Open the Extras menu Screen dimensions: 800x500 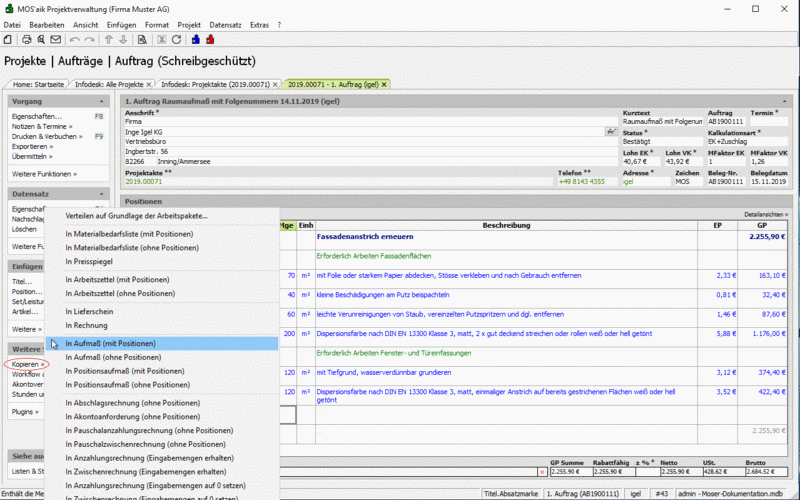click(259, 25)
